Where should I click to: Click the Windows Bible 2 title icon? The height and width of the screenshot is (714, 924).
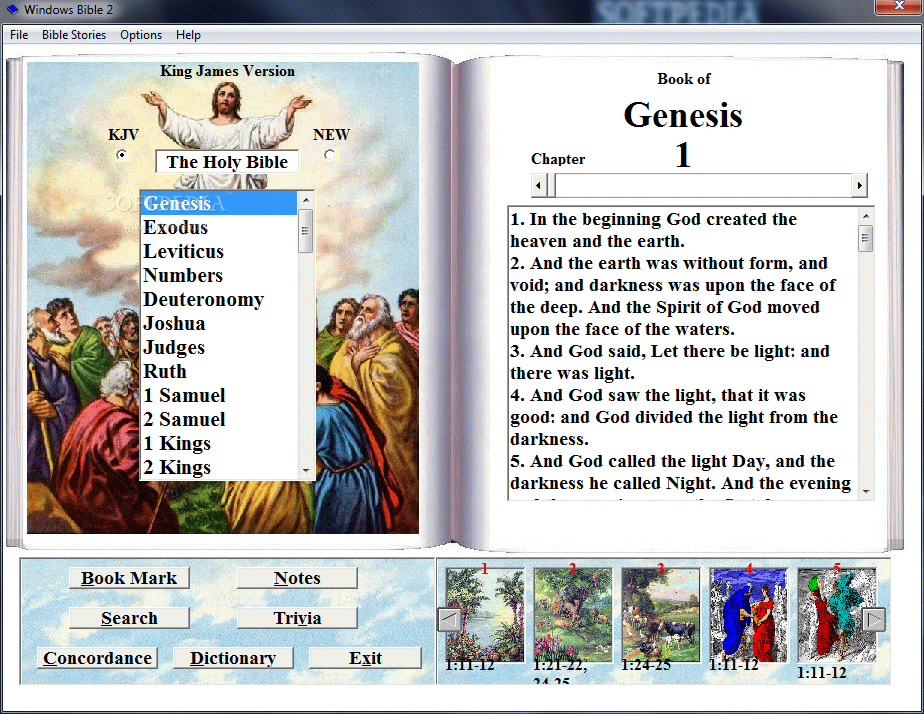[12, 9]
